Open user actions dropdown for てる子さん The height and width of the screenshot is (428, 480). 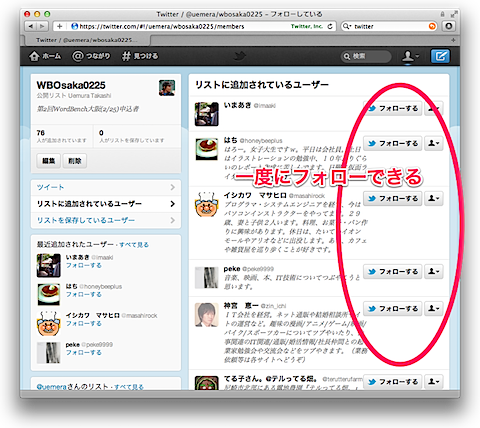[x=434, y=382]
